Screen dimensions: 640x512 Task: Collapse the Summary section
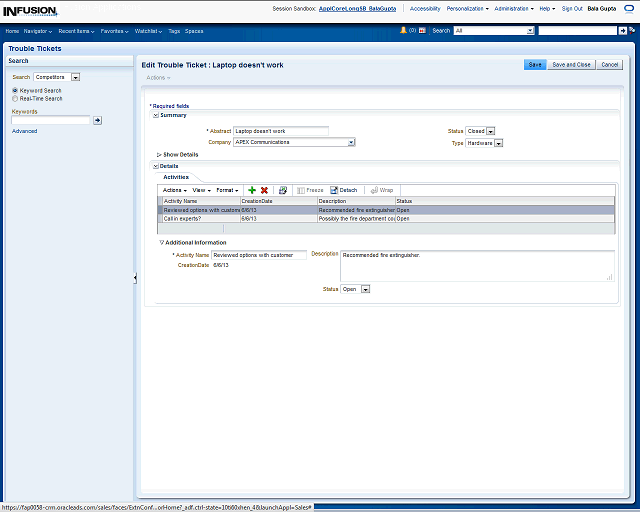point(155,115)
